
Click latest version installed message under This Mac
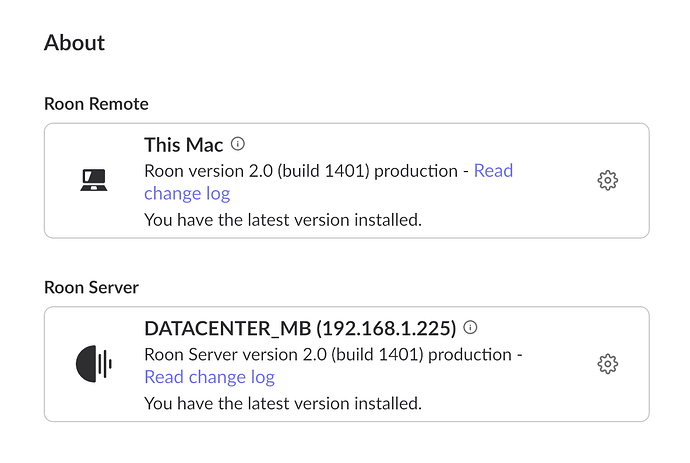tap(283, 220)
